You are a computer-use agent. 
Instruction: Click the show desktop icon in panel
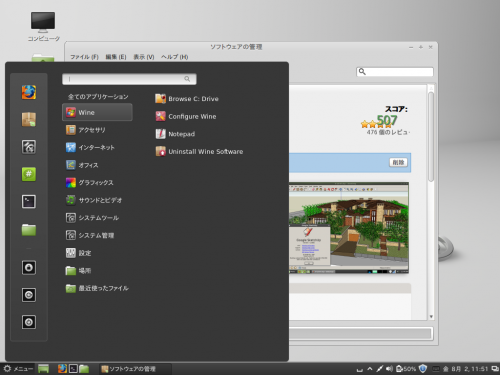[x=44, y=369]
